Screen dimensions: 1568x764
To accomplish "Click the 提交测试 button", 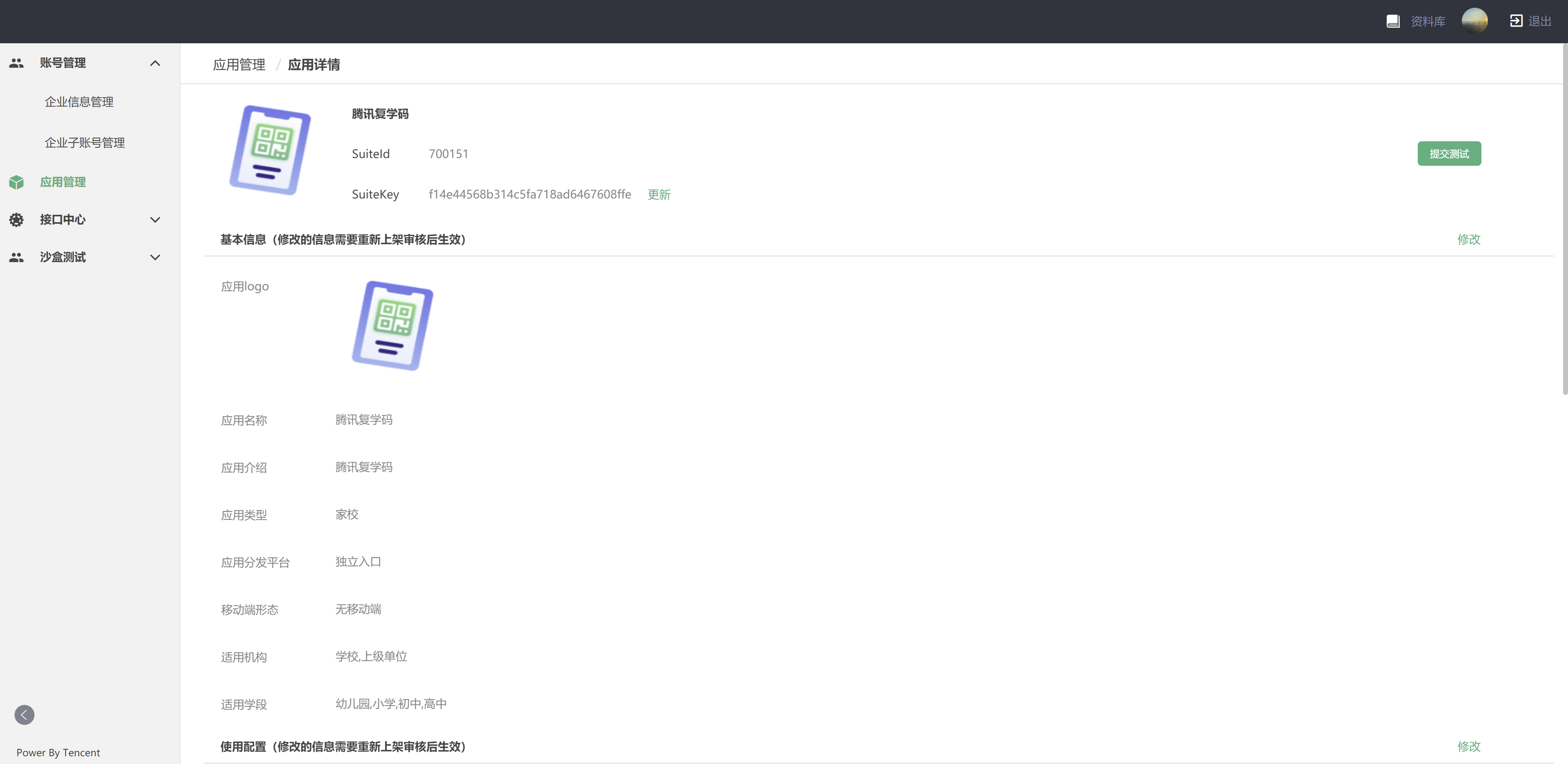I will pos(1449,154).
